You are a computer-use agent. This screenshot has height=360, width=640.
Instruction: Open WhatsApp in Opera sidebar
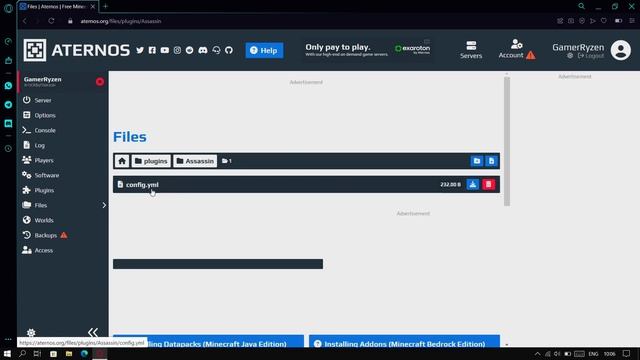coord(8,86)
